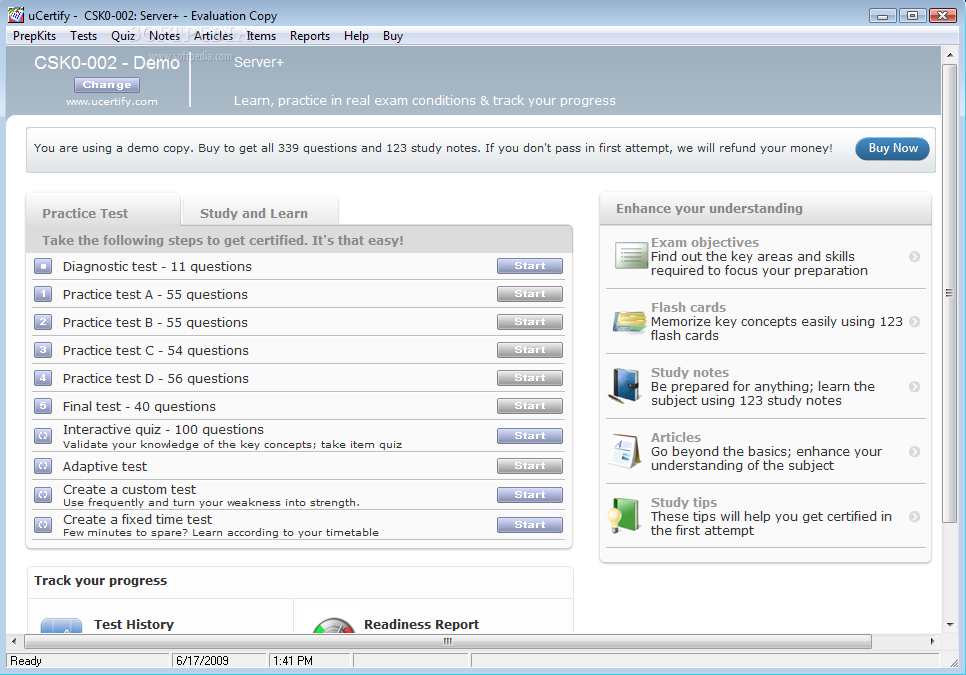Viewport: 966px width, 675px height.
Task: Click the horizontal scrollbar thumb
Action: tap(448, 642)
